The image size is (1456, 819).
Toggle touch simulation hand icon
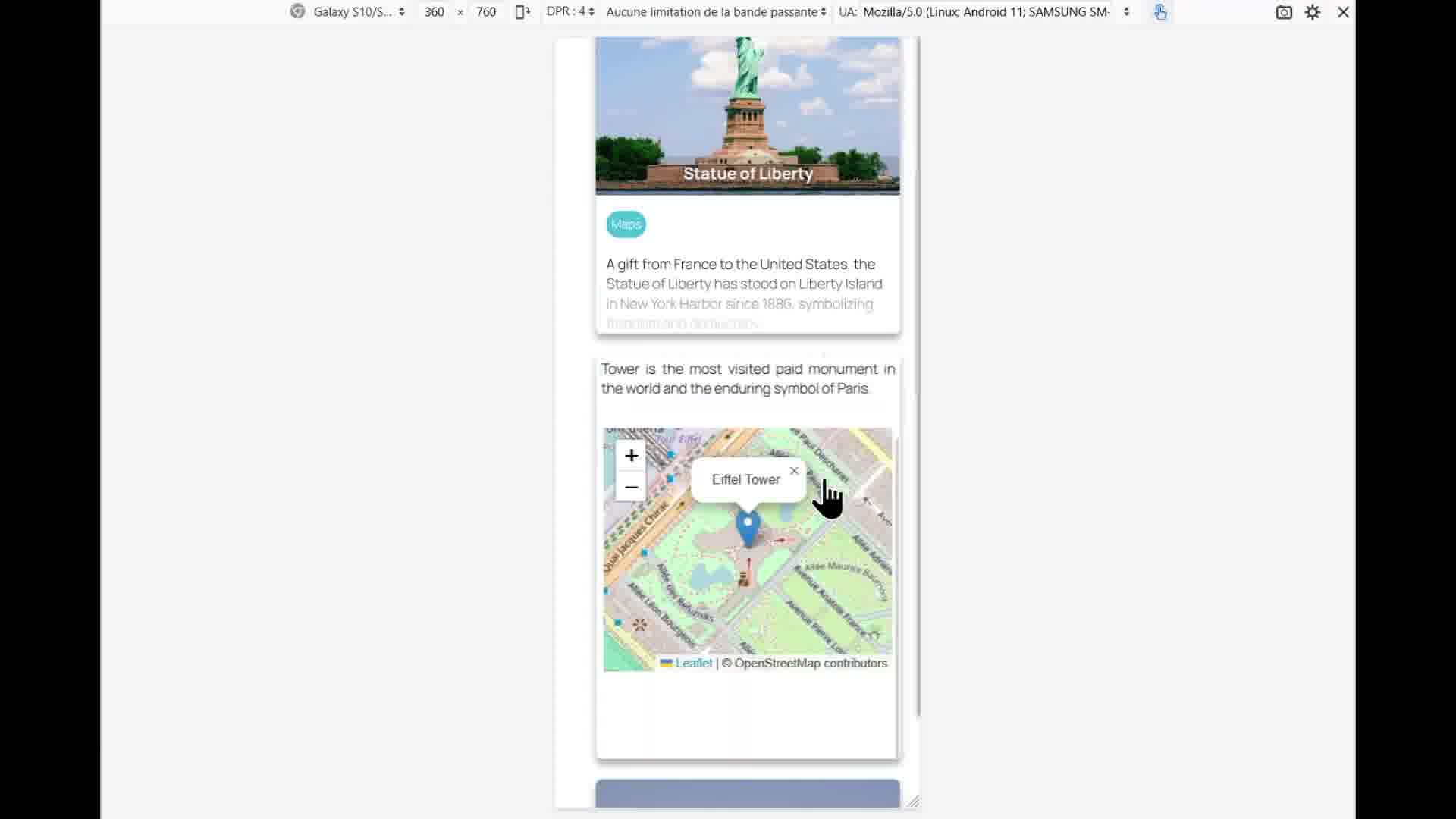click(x=1160, y=12)
